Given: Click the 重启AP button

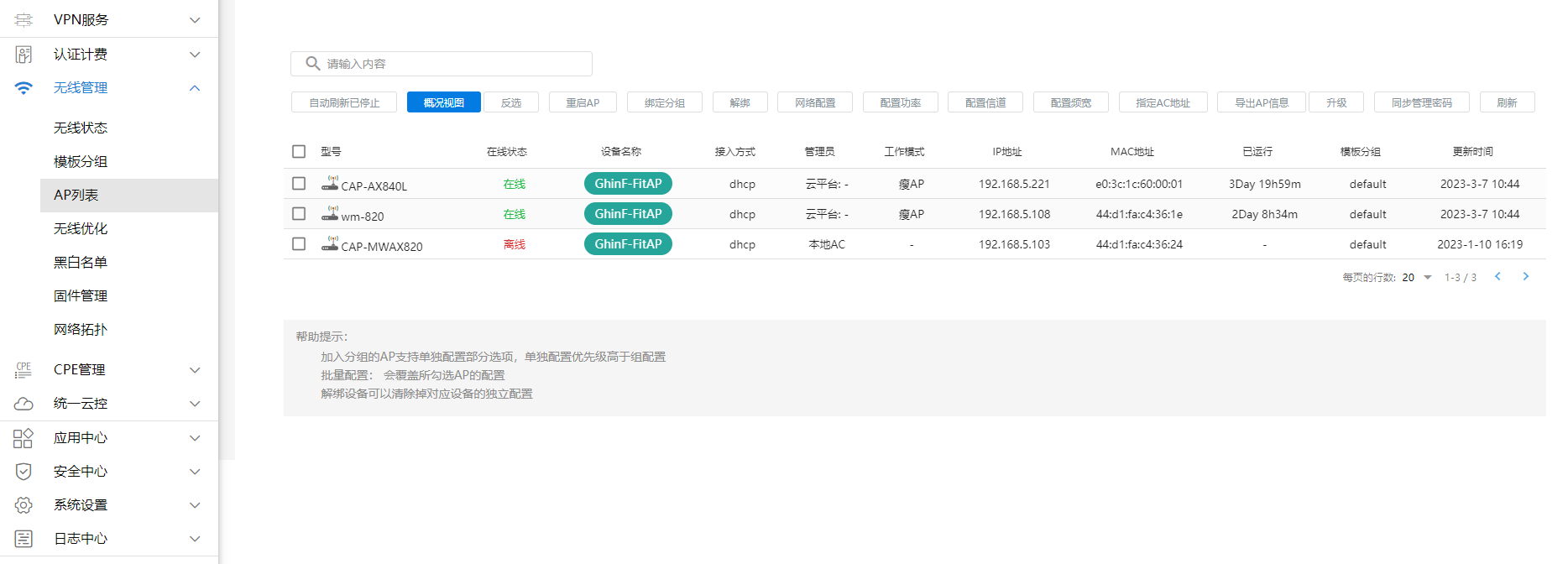Looking at the screenshot, I should pos(583,102).
